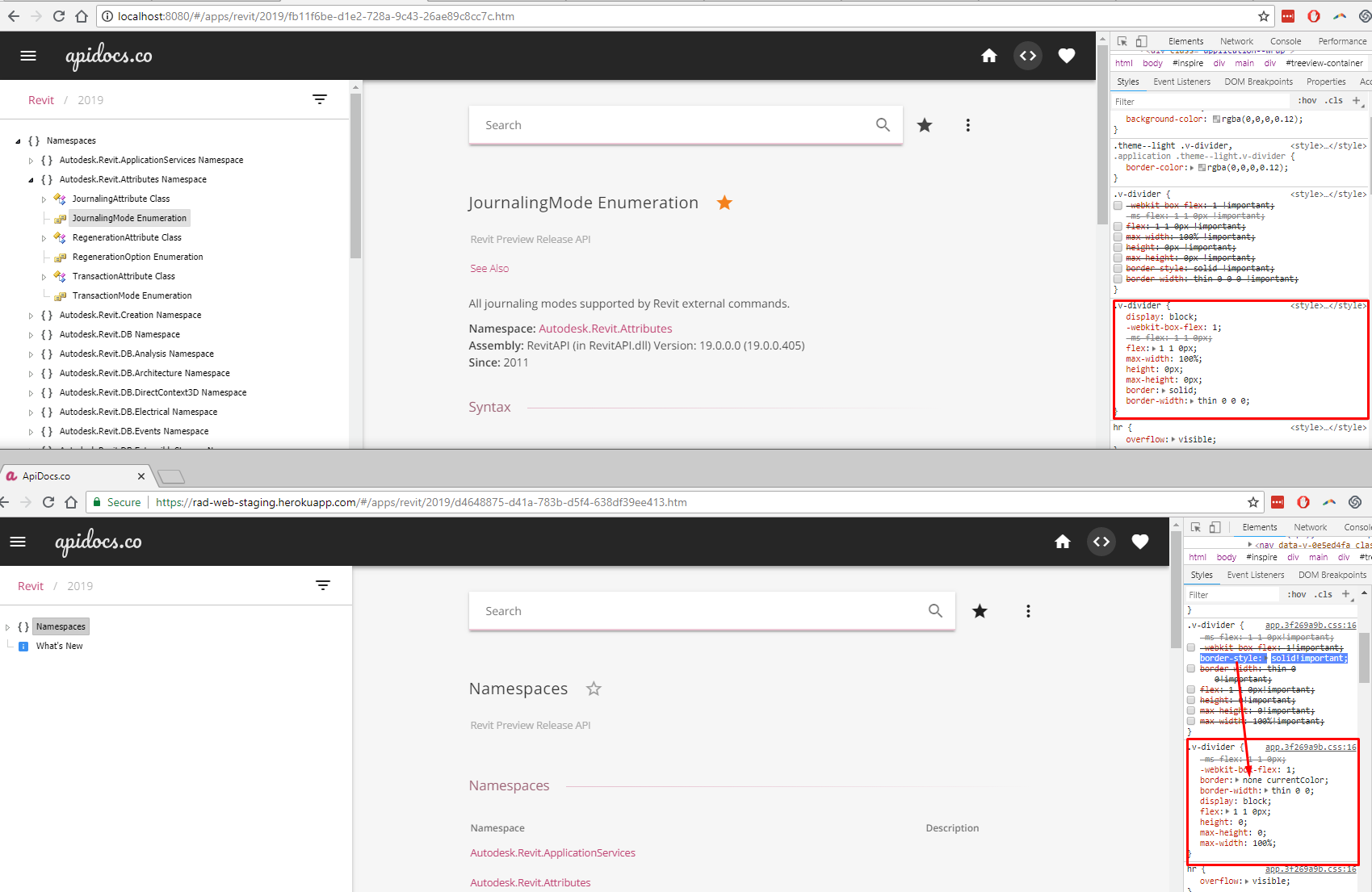Click the heart favorites icon
1372x892 pixels.
coord(1066,56)
